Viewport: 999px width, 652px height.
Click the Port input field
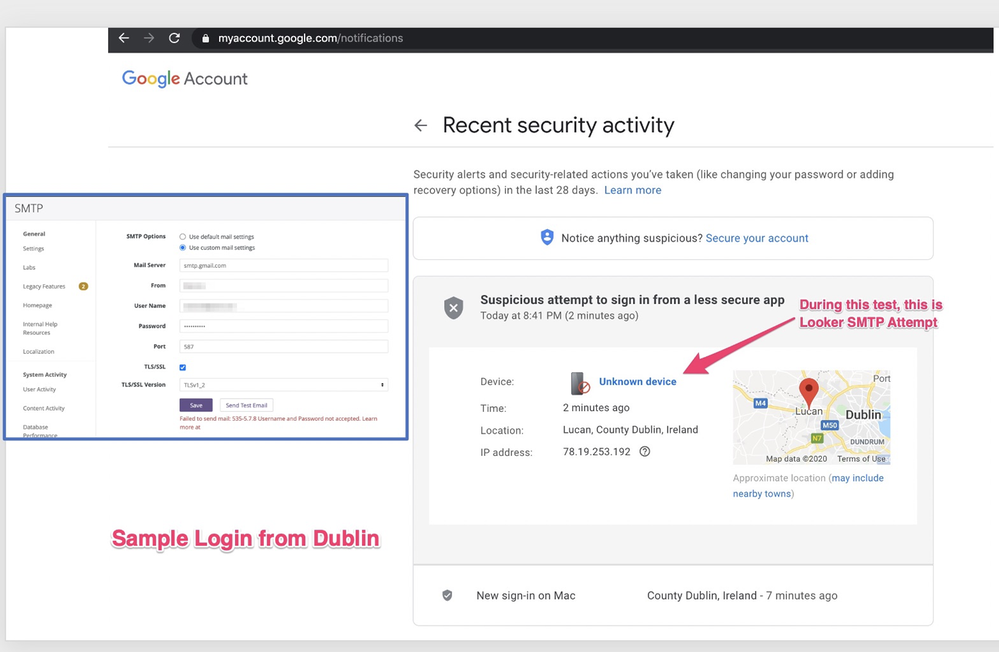pyautogui.click(x=284, y=347)
